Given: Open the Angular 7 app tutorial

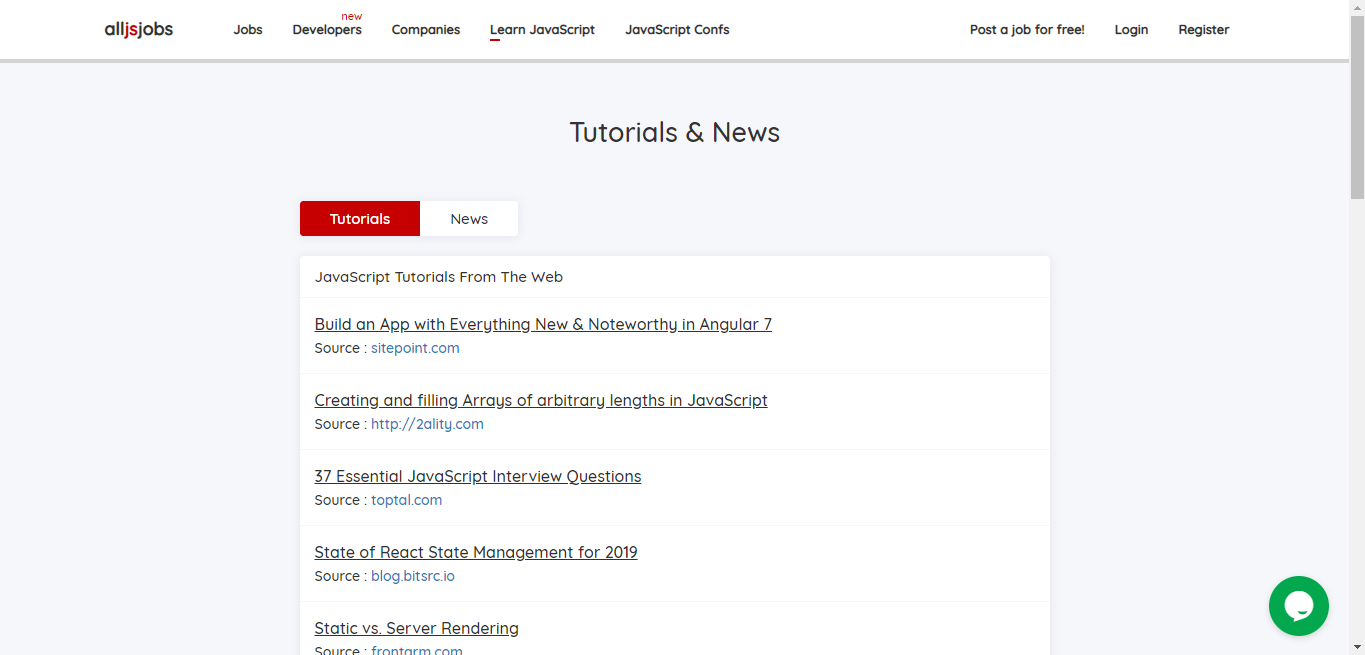Looking at the screenshot, I should point(543,324).
